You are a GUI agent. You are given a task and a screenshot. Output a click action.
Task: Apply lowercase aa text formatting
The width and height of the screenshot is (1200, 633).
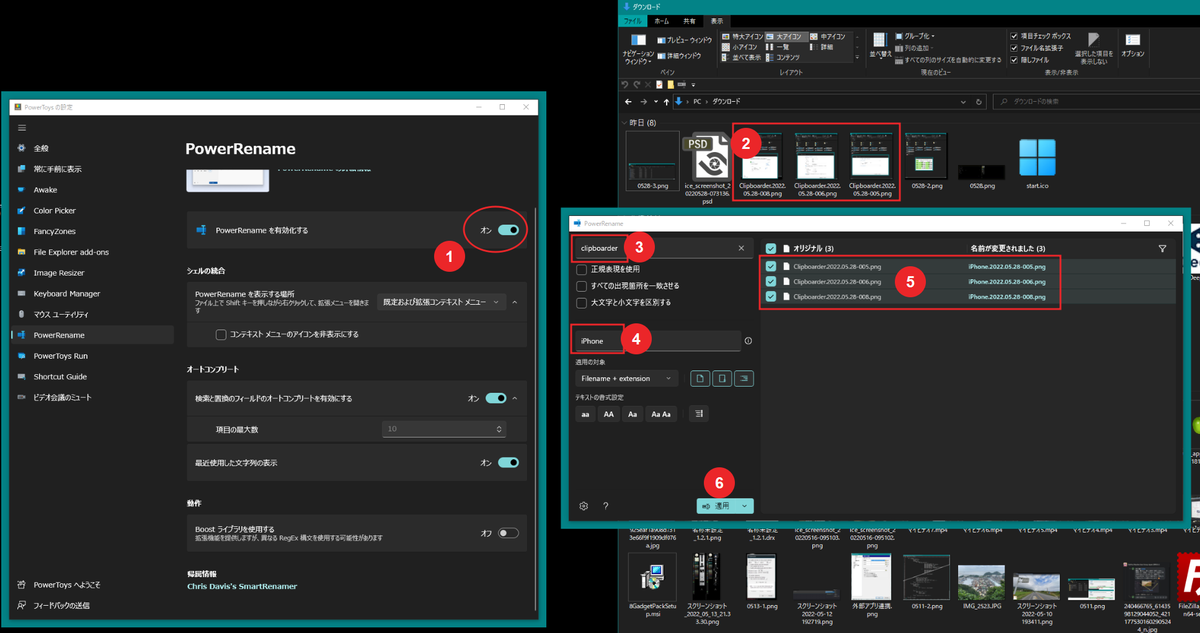[585, 413]
